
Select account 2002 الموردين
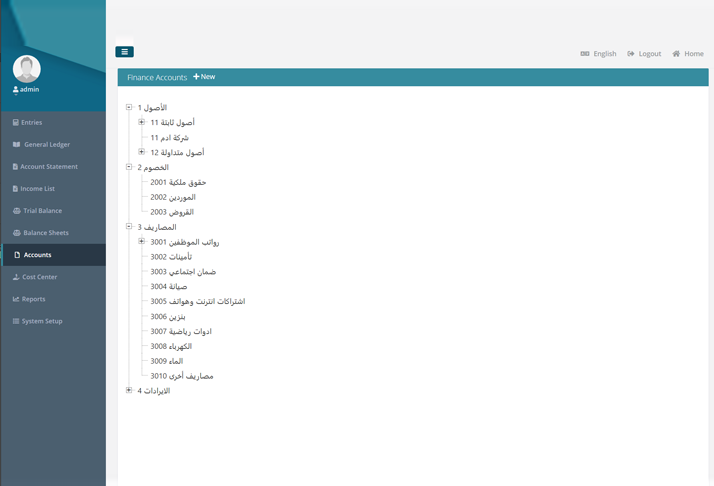(x=173, y=197)
